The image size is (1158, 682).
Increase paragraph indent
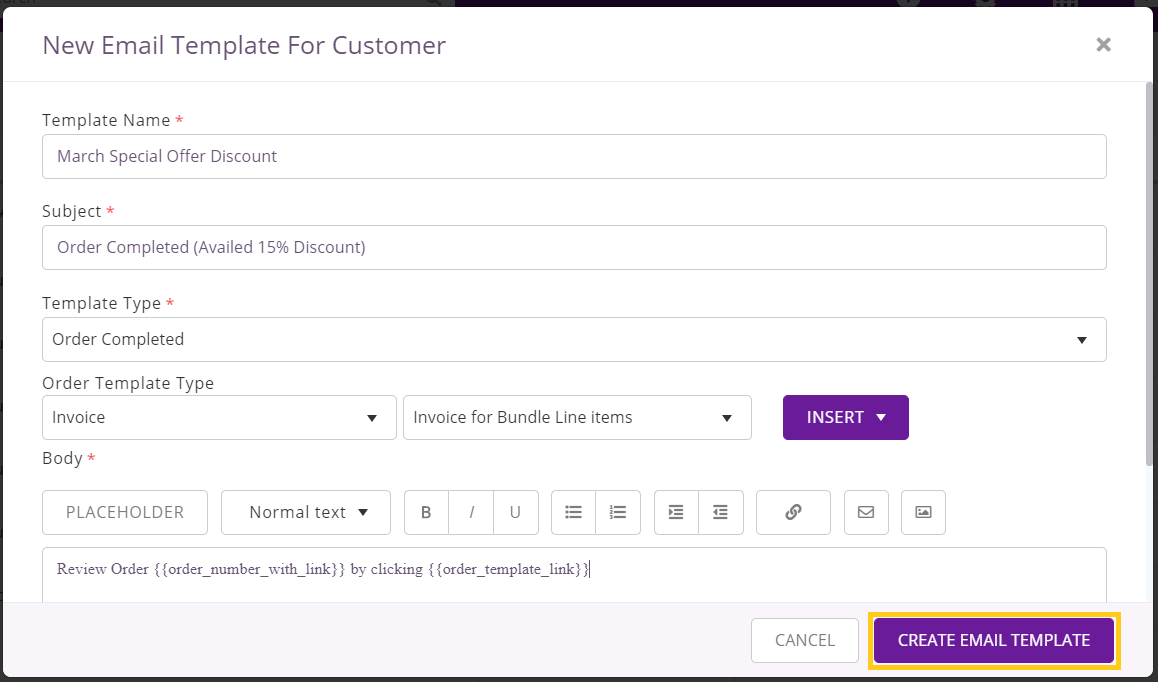pos(676,512)
